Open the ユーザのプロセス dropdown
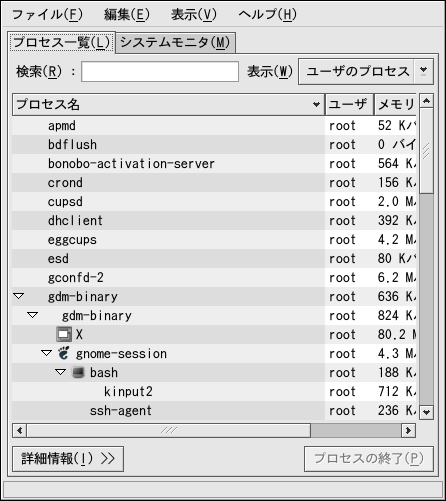 click(x=366, y=71)
